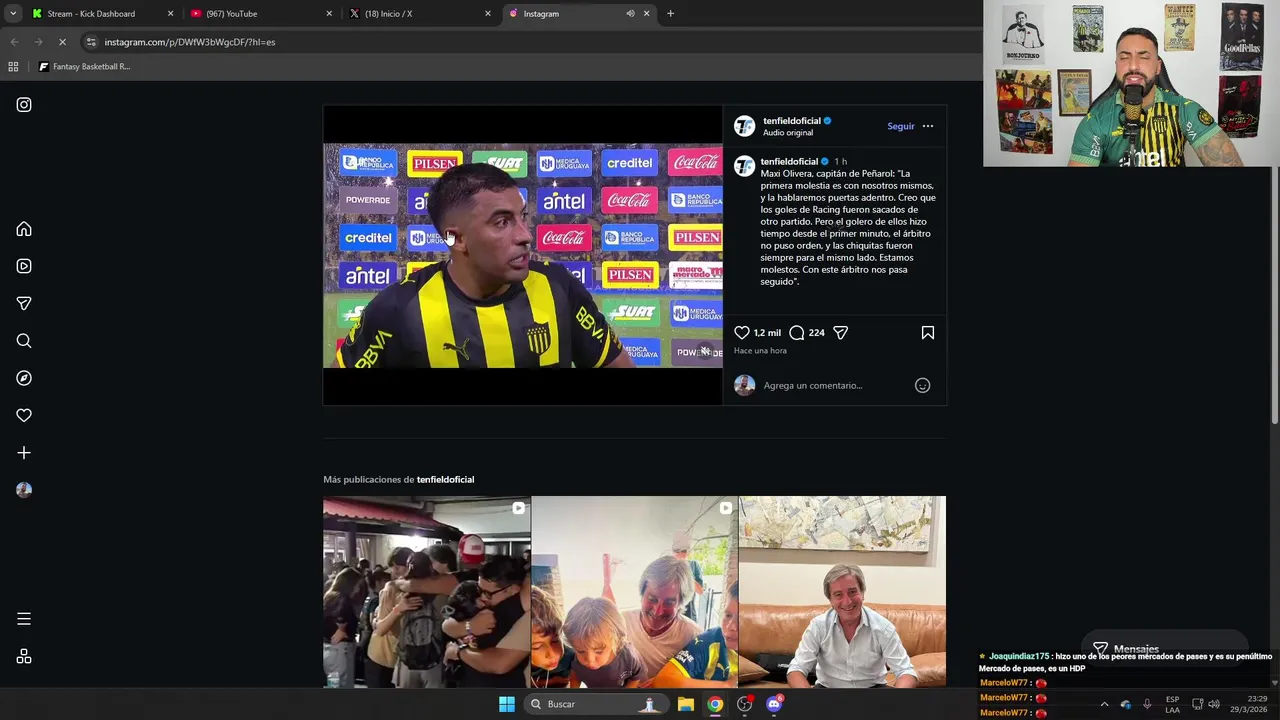Close the YouTube tab
The image size is (1280, 720).
(x=329, y=14)
